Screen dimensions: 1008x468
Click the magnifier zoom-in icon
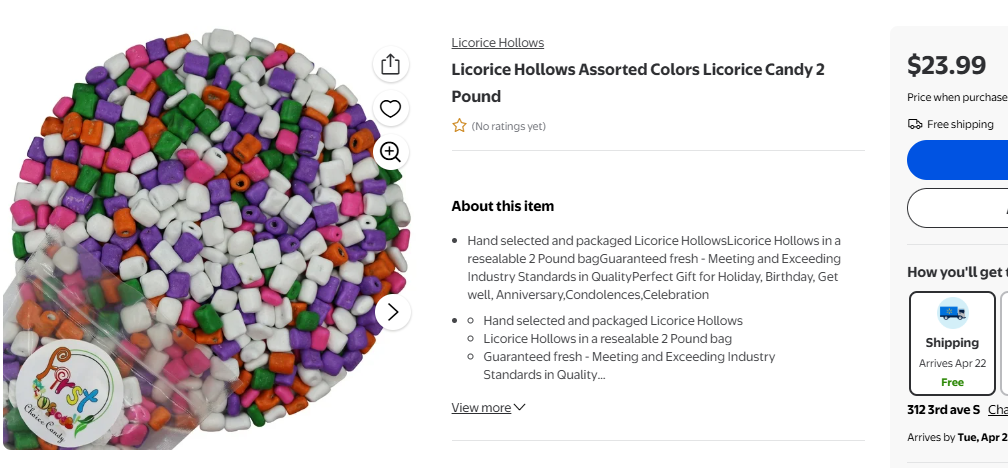[x=390, y=152]
